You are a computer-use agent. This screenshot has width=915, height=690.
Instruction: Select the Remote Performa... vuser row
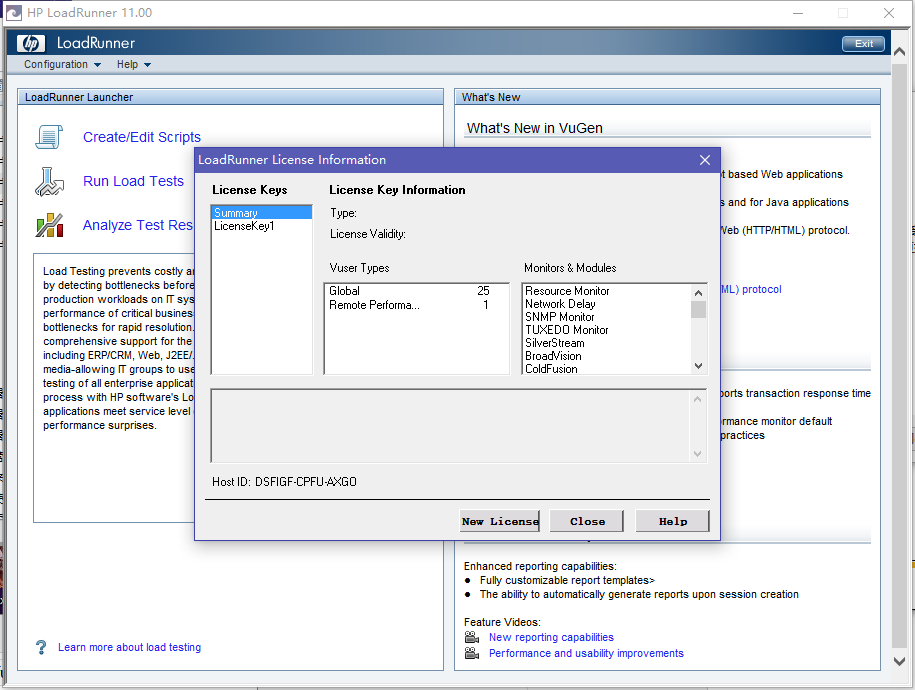[416, 305]
